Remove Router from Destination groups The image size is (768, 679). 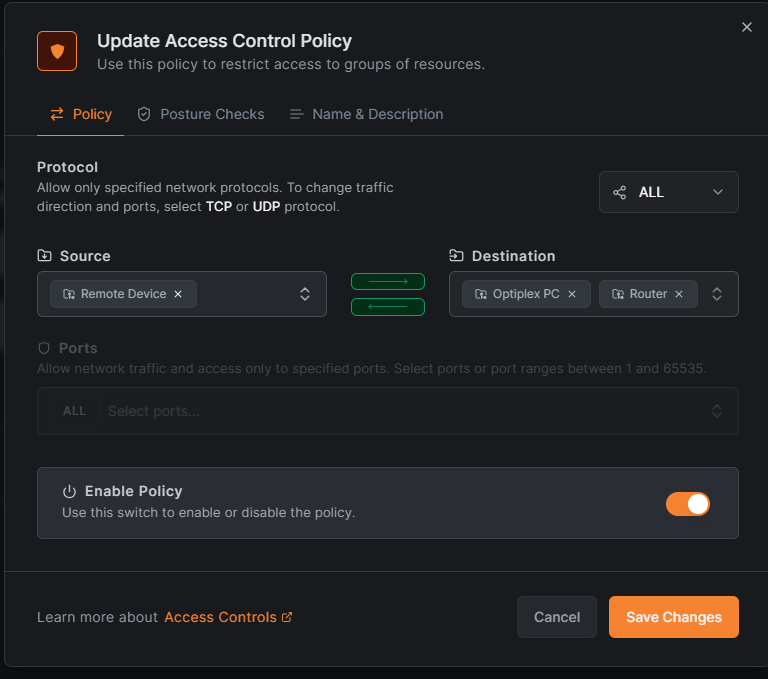point(679,294)
